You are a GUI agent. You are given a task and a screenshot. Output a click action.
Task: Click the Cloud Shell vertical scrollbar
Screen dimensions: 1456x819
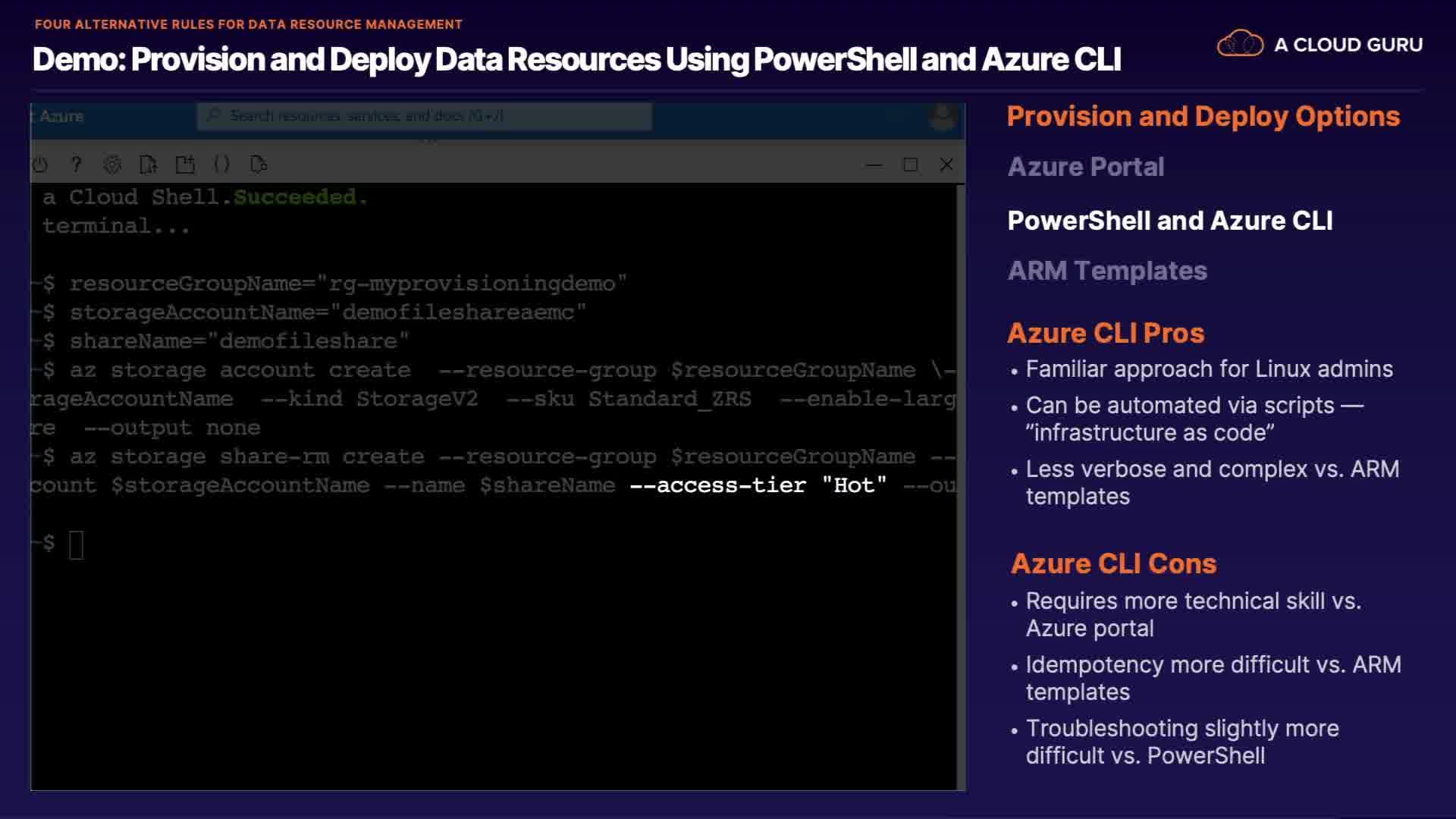961,485
